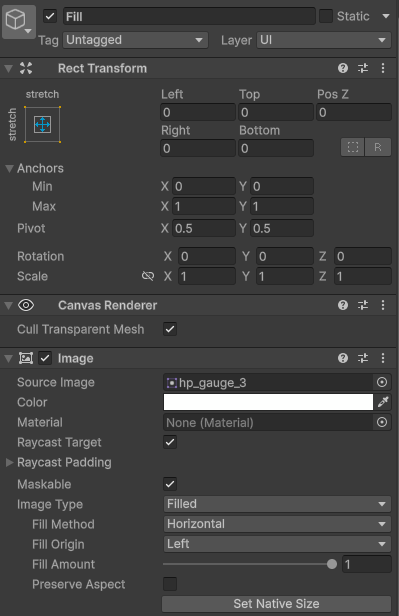The height and width of the screenshot is (616, 399).
Task: Select the Color eyedropper tool
Action: (383, 402)
